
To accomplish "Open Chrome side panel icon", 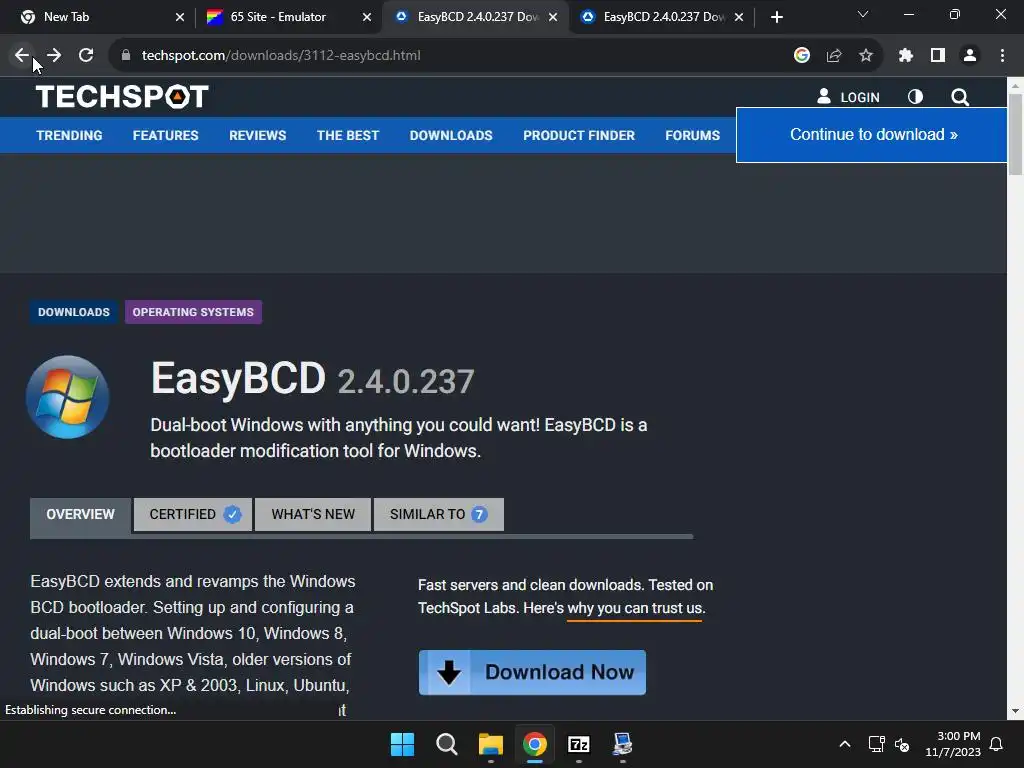I will tap(938, 56).
